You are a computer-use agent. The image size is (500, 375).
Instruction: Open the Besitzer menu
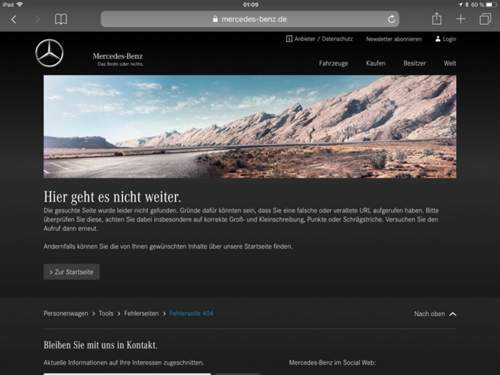point(414,63)
